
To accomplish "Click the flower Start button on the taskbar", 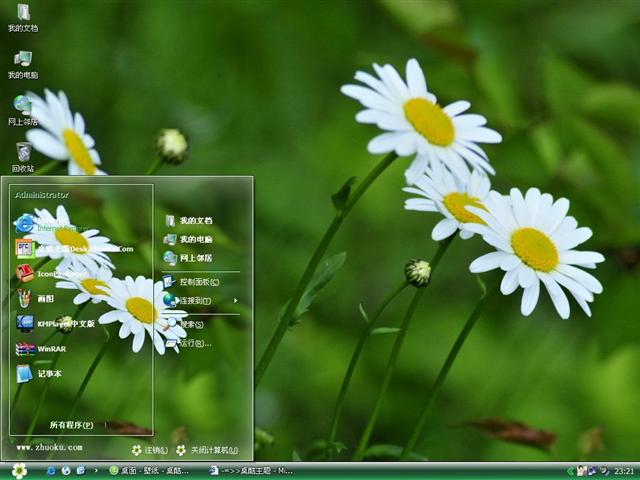I will (x=19, y=470).
